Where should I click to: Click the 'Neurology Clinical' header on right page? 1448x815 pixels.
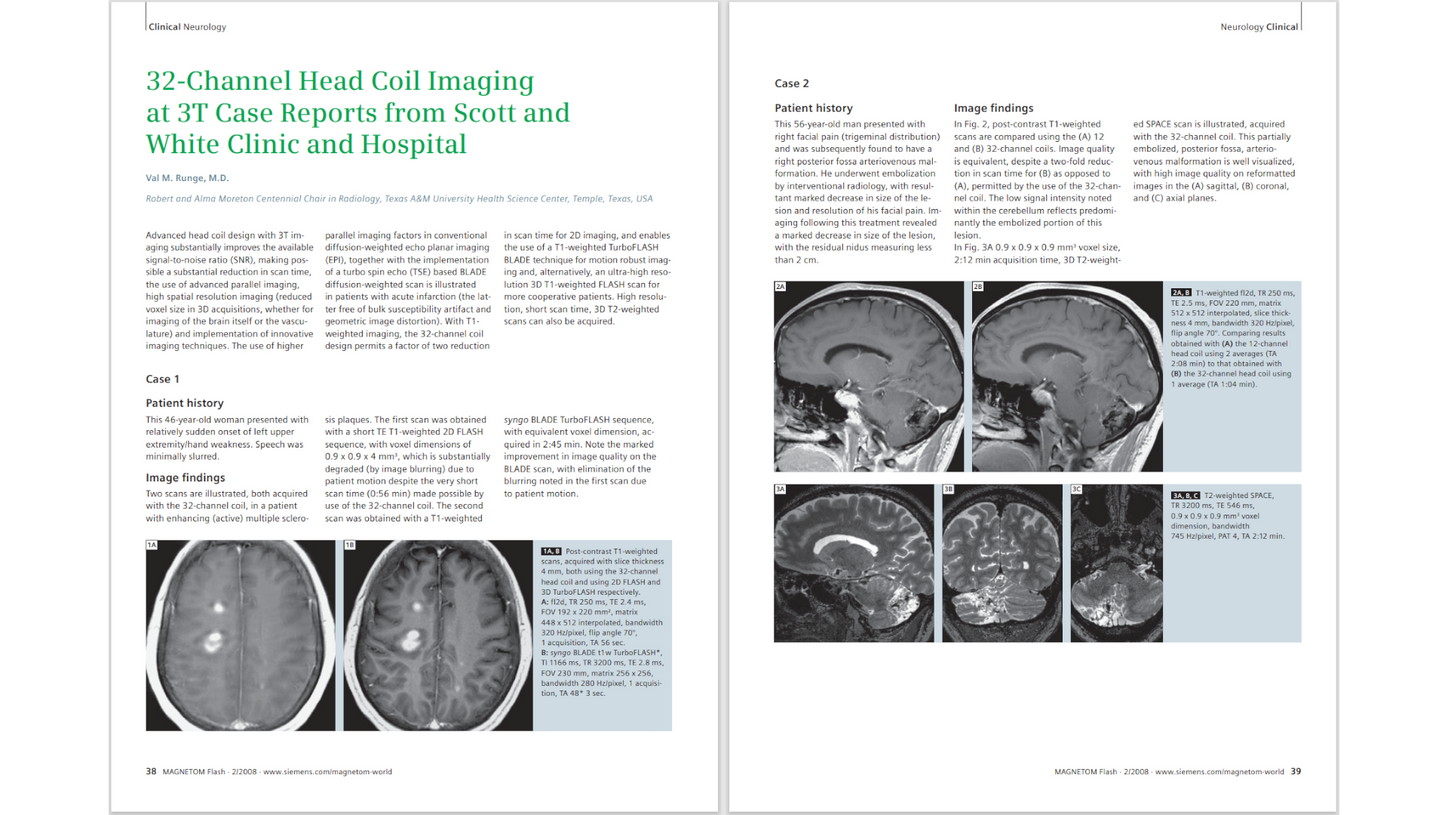point(1260,27)
